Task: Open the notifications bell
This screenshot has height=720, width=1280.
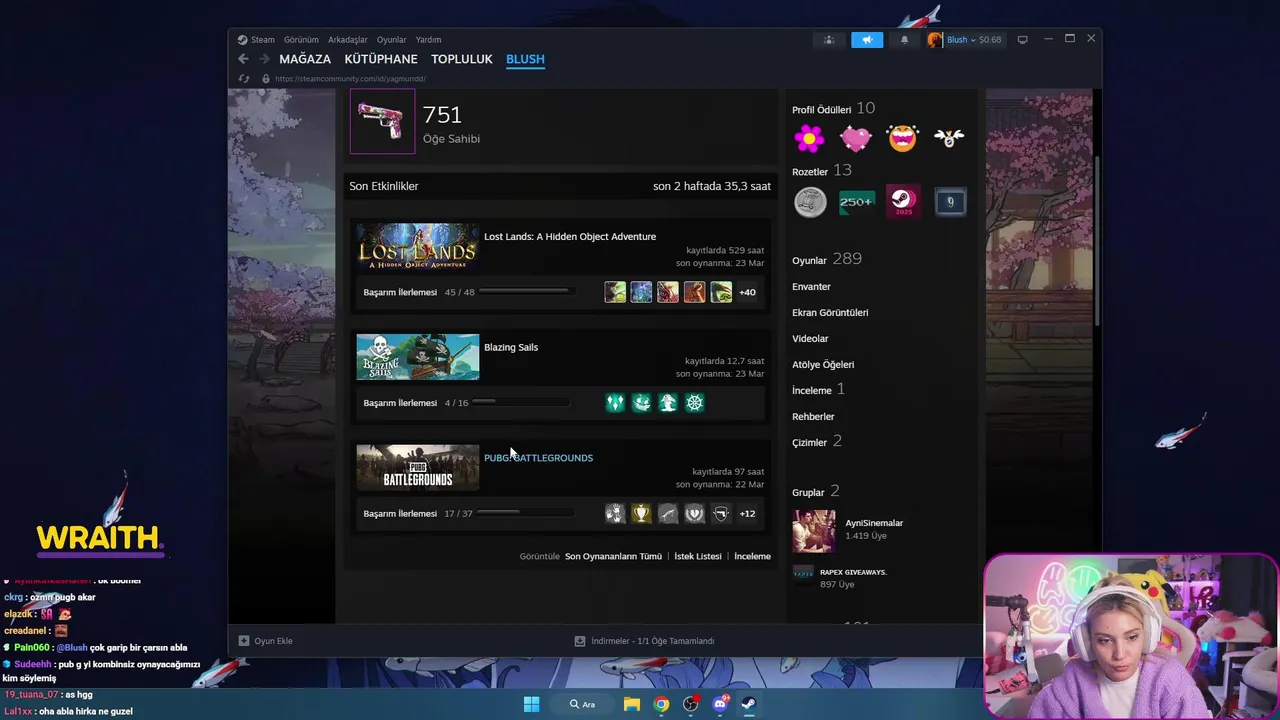Action: (x=904, y=40)
